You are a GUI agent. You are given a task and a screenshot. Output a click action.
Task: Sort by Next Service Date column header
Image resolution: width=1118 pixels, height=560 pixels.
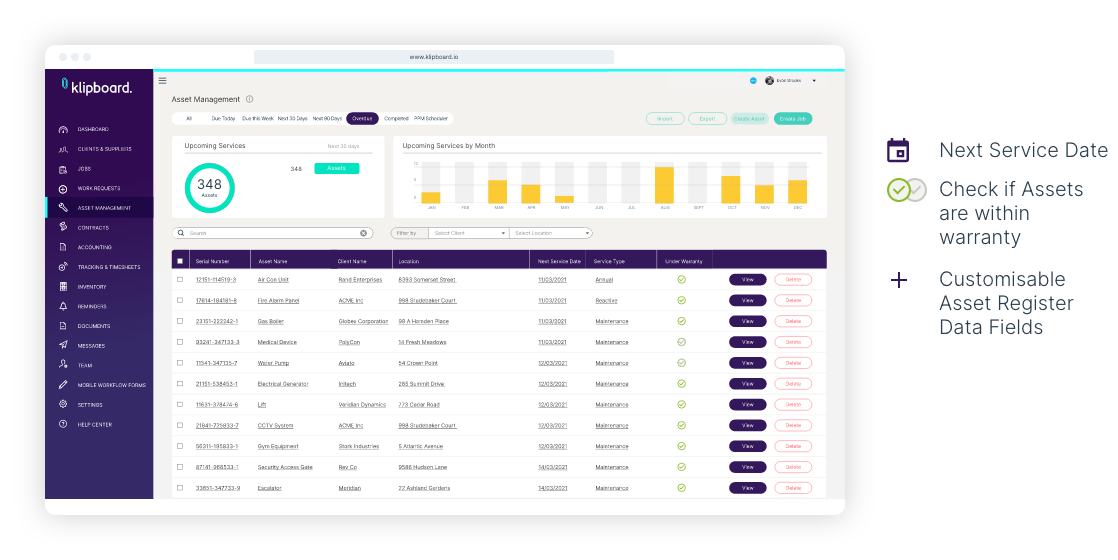(559, 262)
